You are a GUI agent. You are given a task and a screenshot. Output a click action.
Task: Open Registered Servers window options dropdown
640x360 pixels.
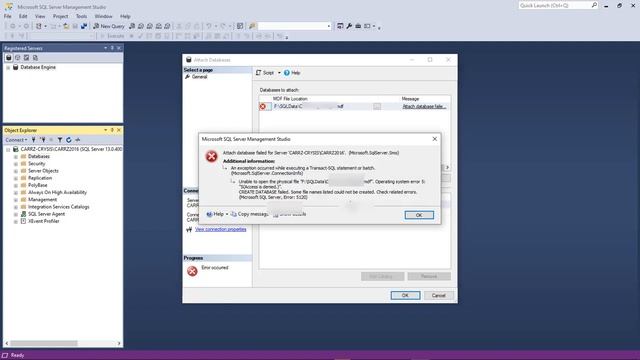[105, 48]
